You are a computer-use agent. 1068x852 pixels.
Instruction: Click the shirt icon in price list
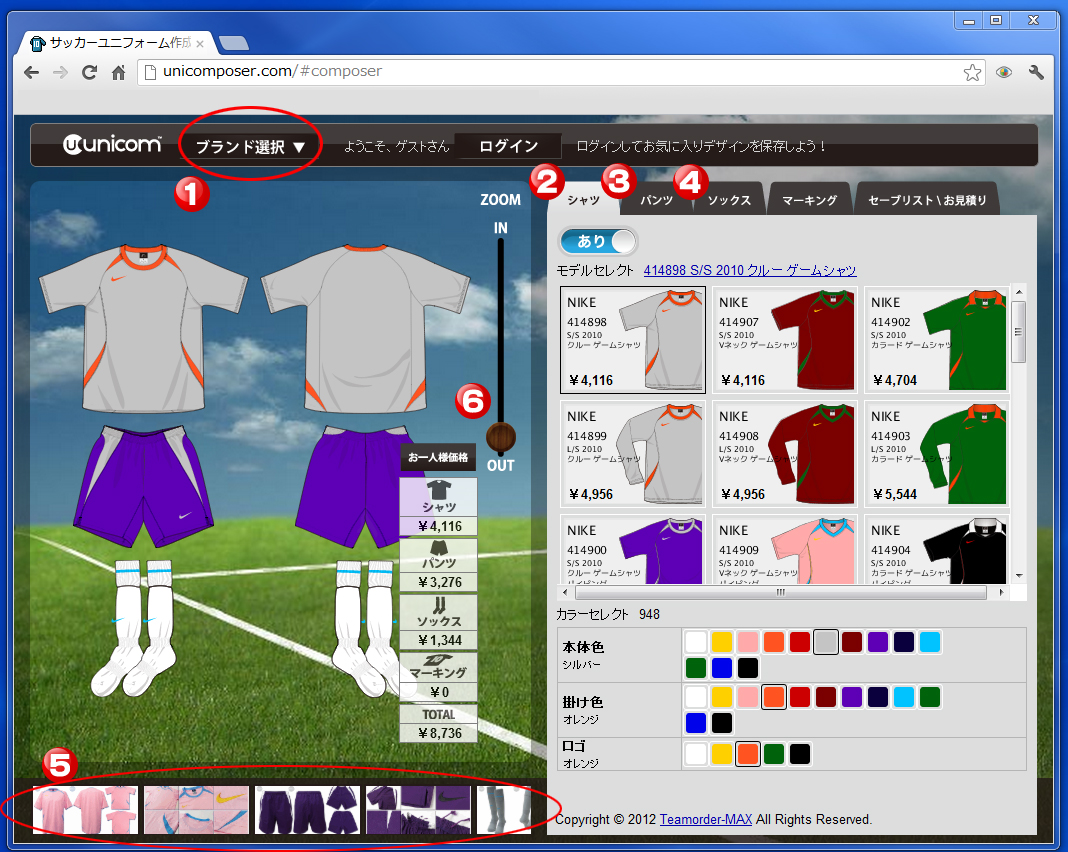pos(439,490)
